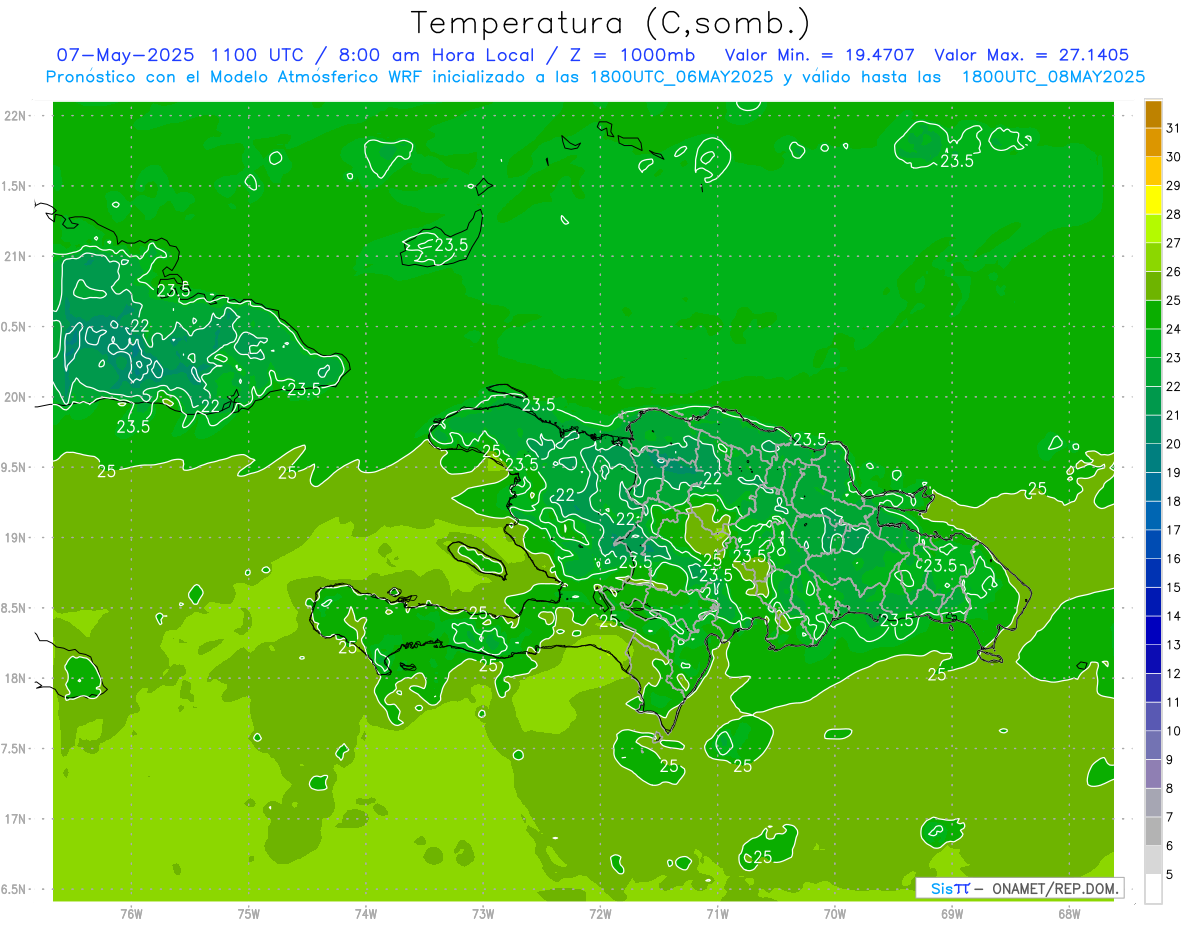
Task: Click '8:00 am Hora Local' text
Action: click(x=431, y=55)
